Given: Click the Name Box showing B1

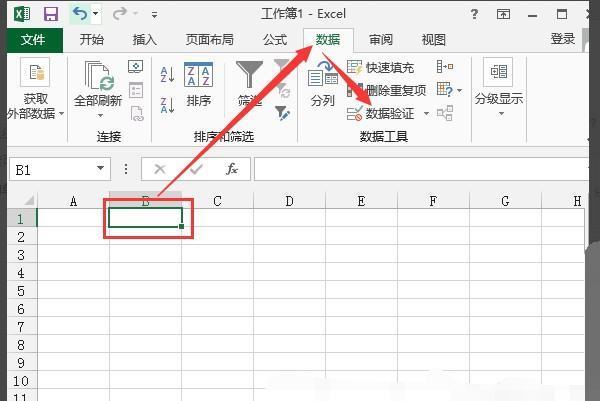Looking at the screenshot, I should coord(52,170).
